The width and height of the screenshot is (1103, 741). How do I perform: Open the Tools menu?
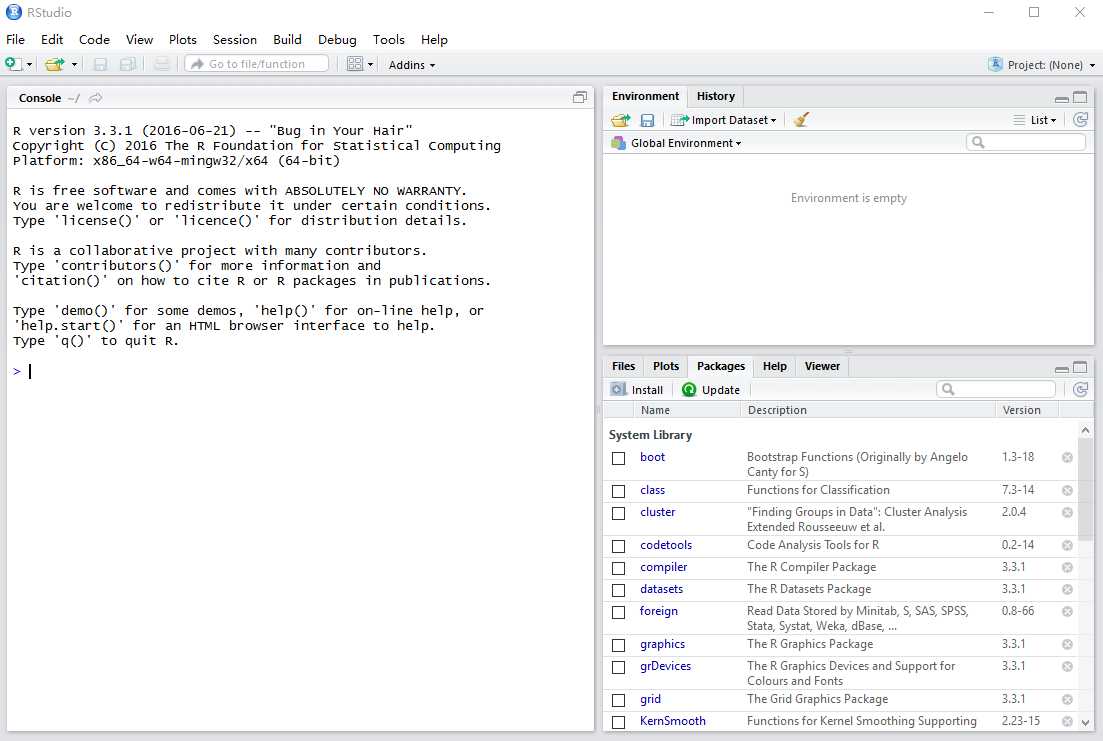pyautogui.click(x=388, y=39)
